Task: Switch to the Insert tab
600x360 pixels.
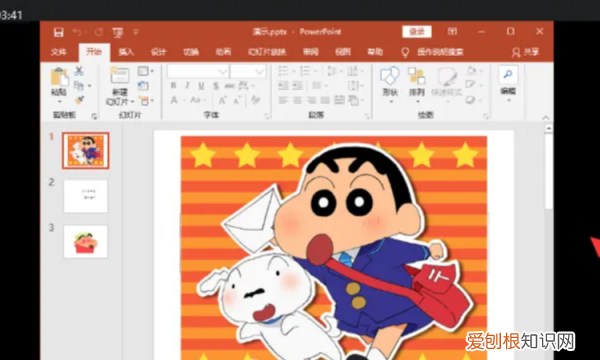Action: pos(126,52)
